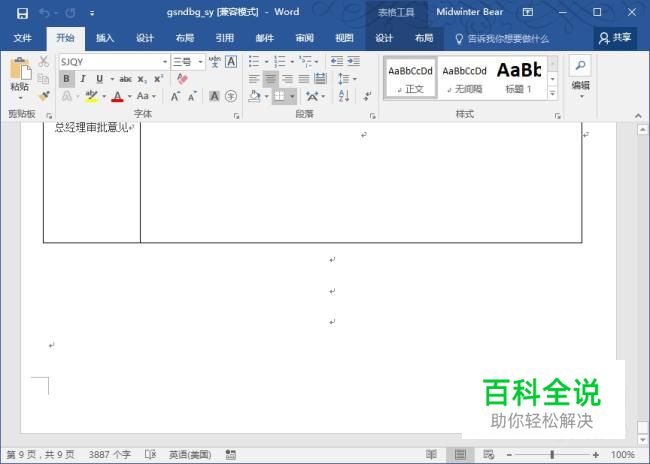The image size is (650, 464).
Task: Toggle subscript formatting
Action: (x=142, y=79)
